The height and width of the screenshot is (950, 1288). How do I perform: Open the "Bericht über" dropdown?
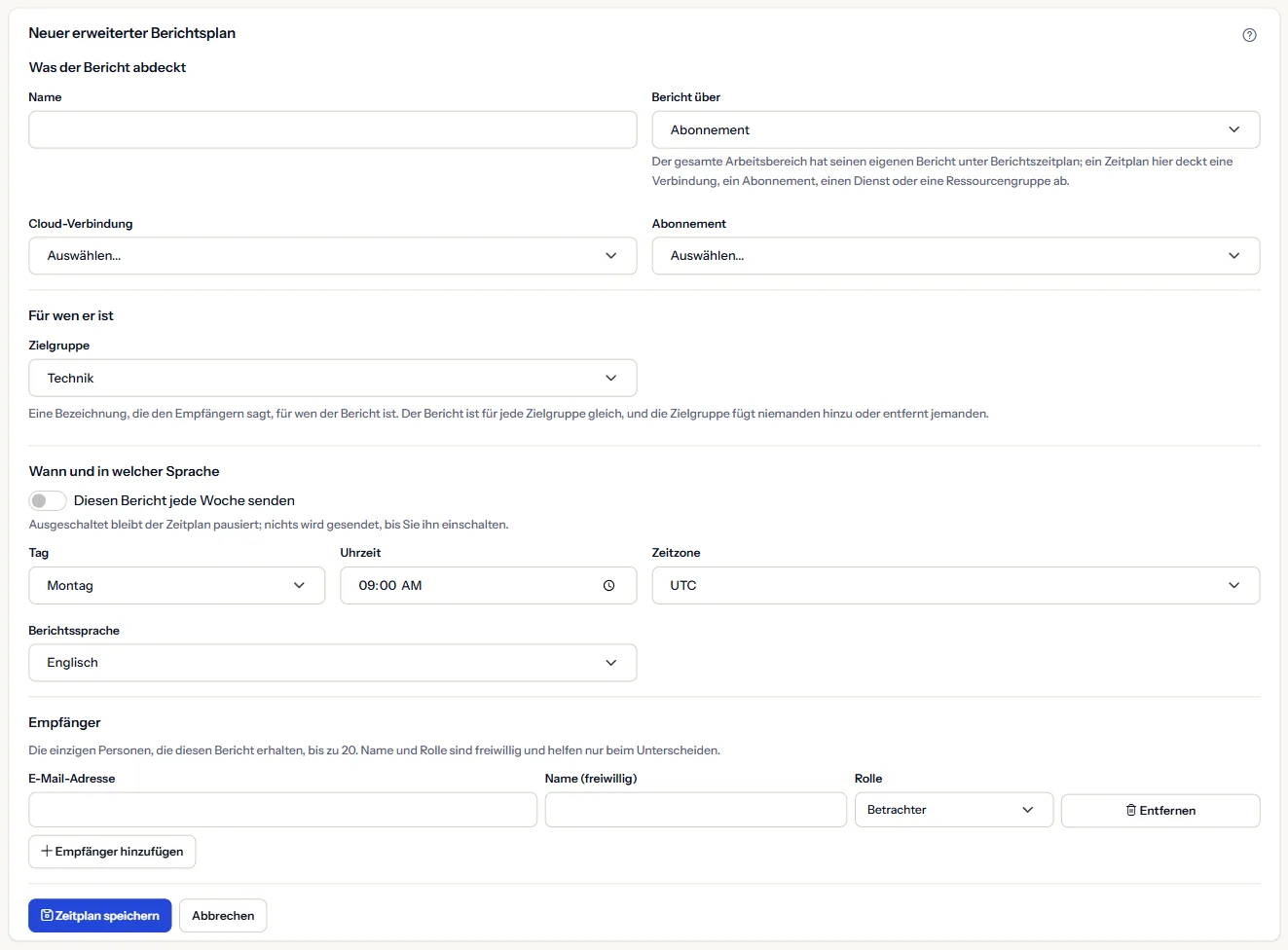click(955, 129)
